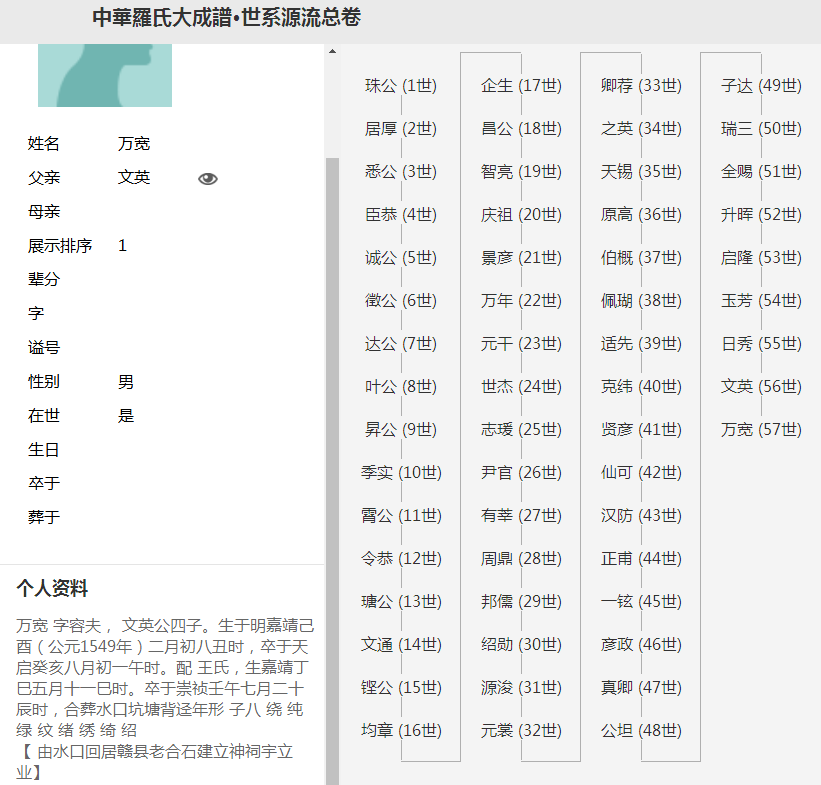Click 仙可 (42世)

point(641,472)
